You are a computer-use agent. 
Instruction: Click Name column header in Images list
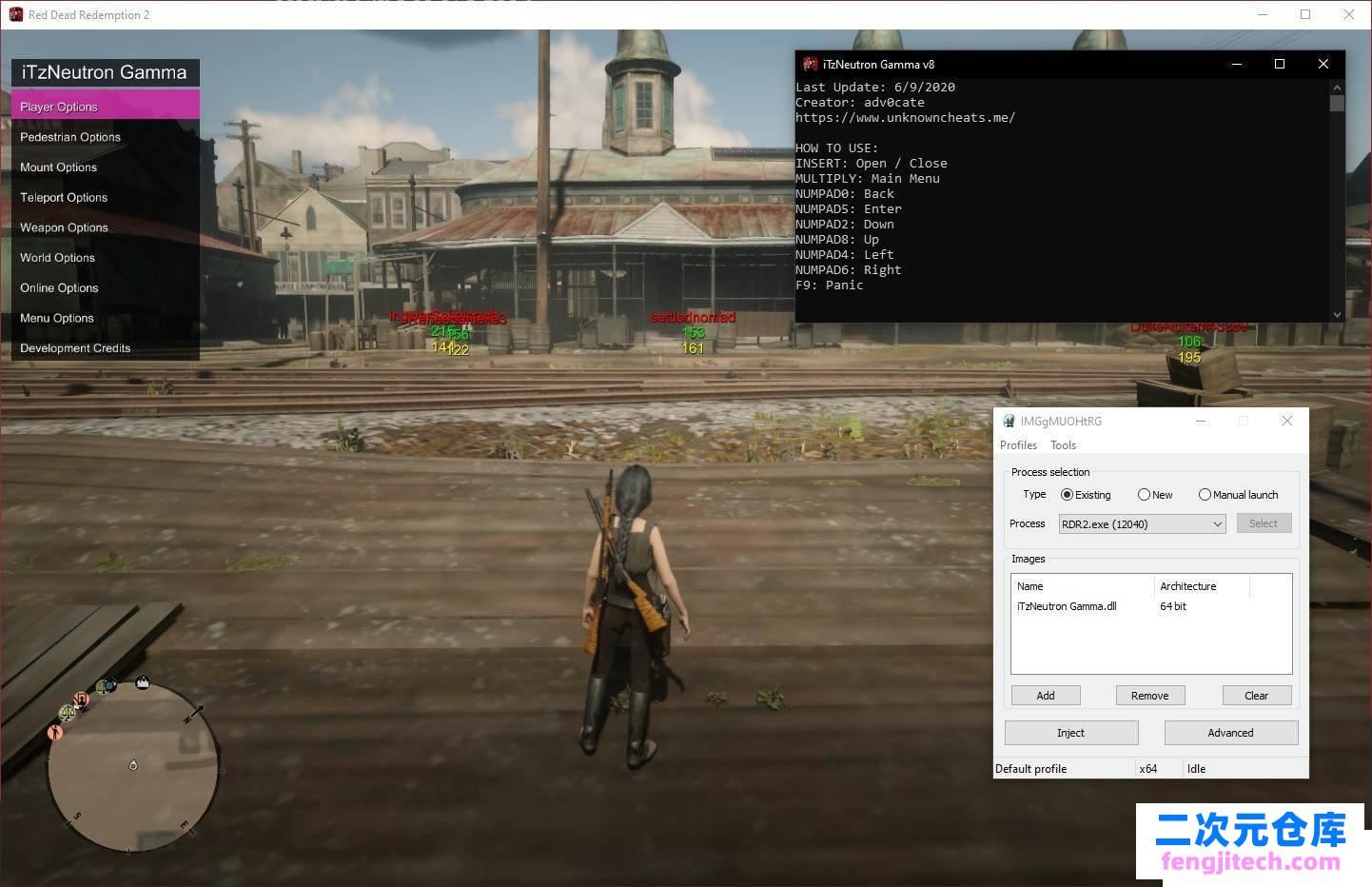pyautogui.click(x=1083, y=586)
